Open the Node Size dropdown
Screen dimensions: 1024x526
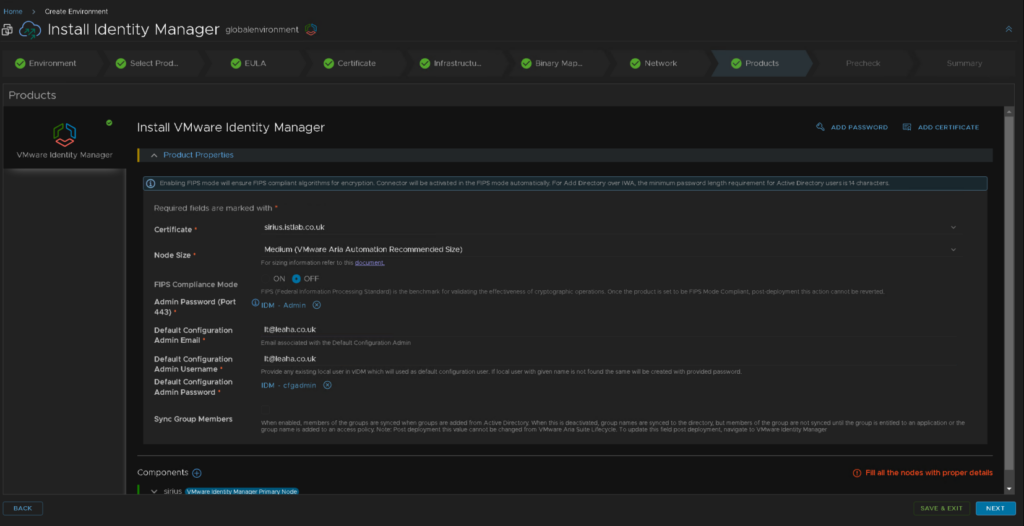610,250
